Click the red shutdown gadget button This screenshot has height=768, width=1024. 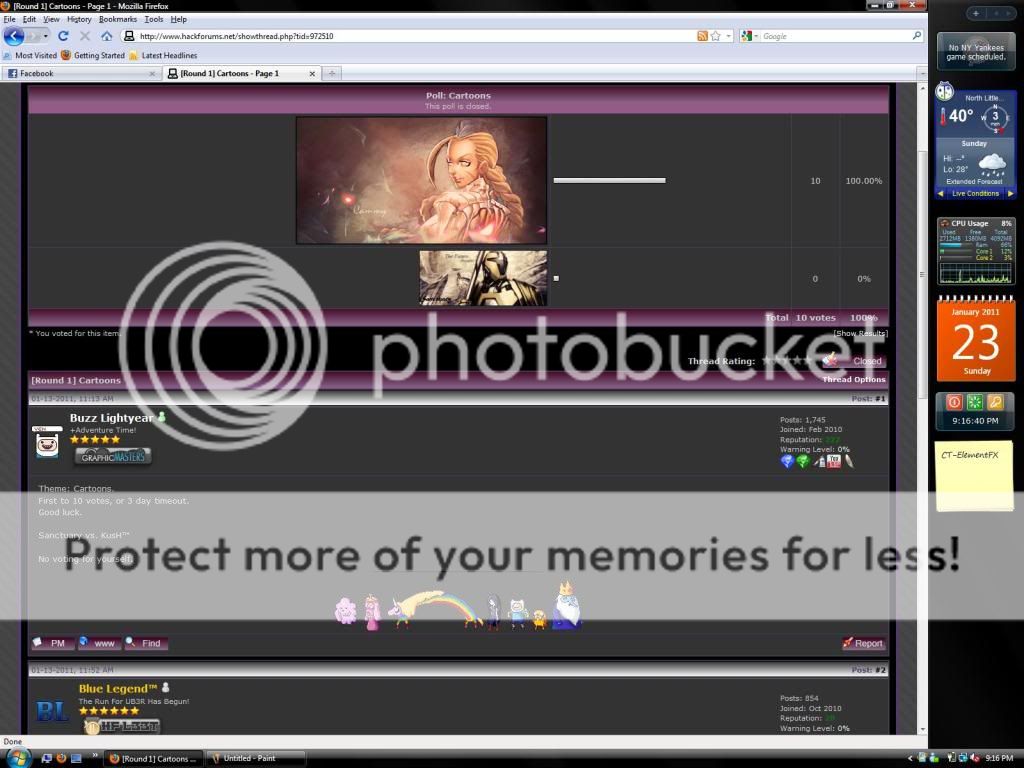954,402
